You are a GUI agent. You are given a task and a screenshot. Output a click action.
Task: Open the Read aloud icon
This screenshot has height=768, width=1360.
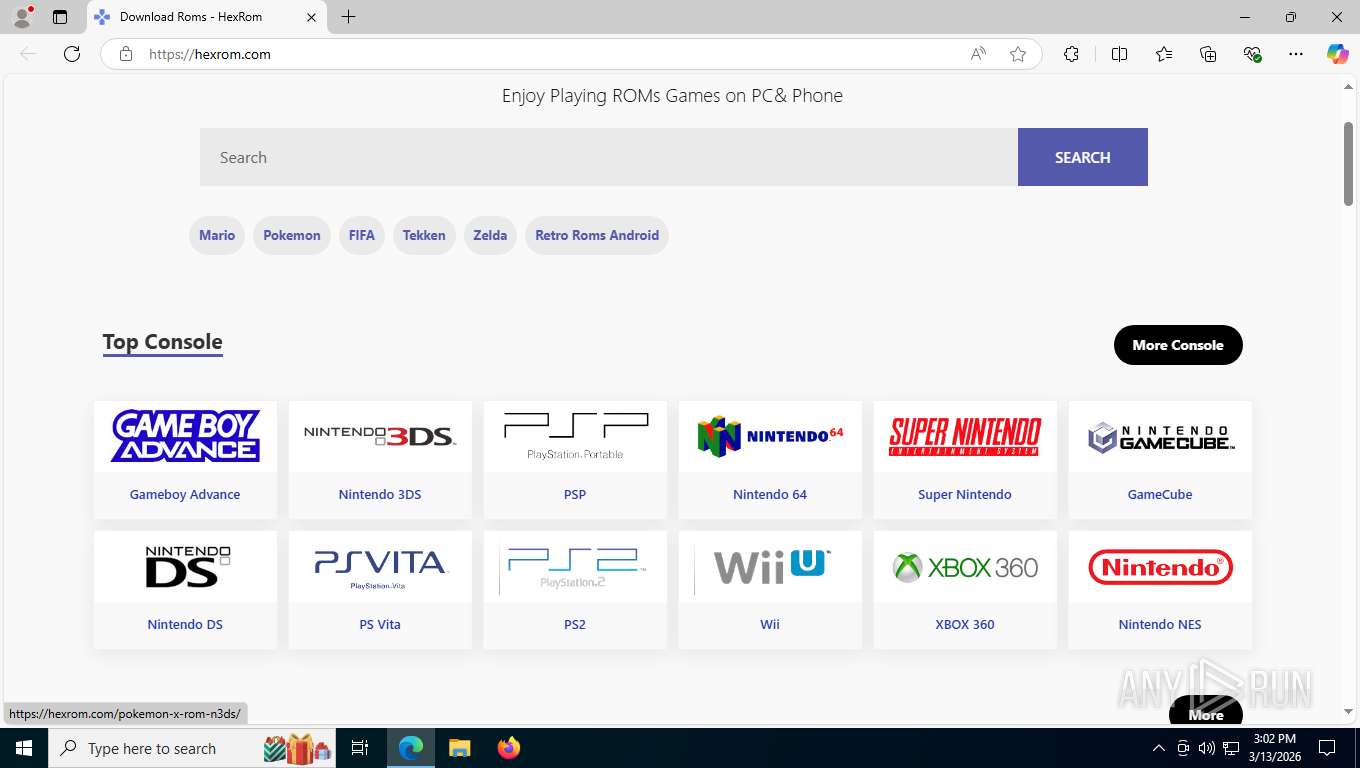click(978, 54)
